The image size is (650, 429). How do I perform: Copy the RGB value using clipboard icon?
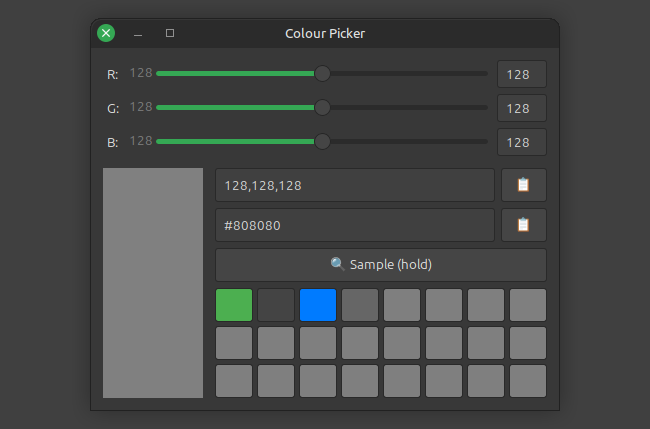point(522,185)
